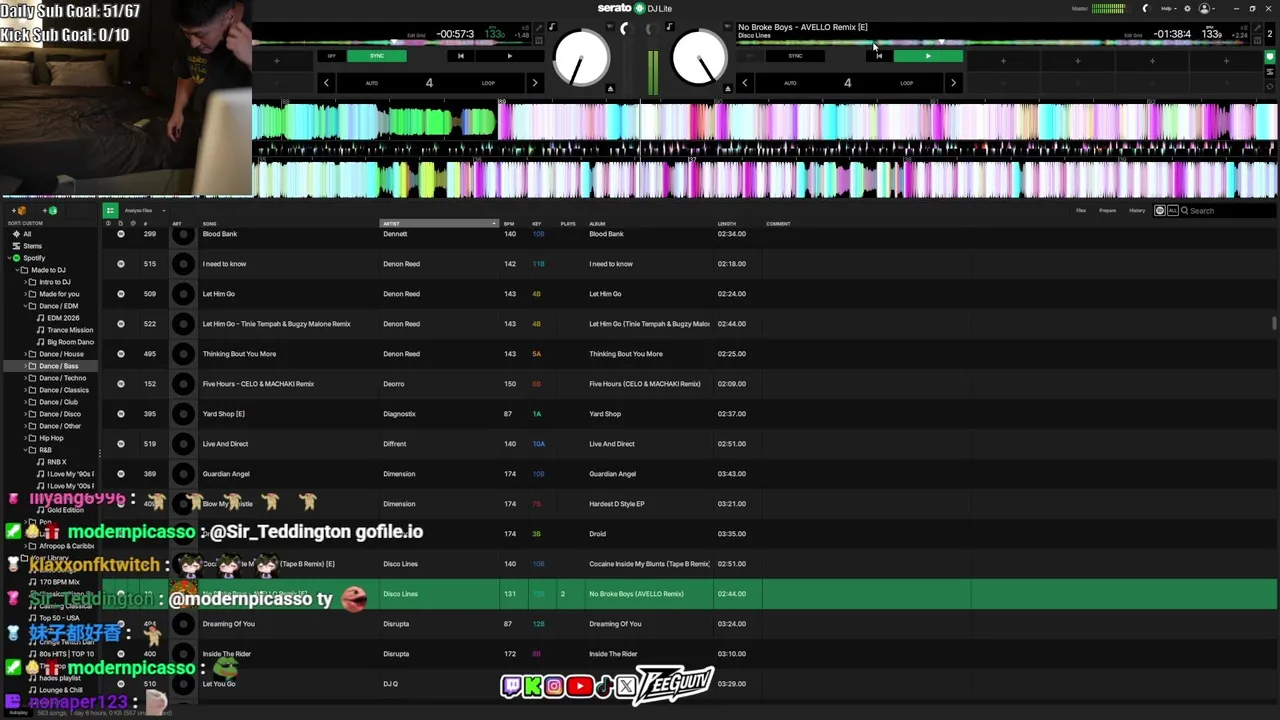Open the EDM 2026 playlist
Image resolution: width=1280 pixels, height=720 pixels.
point(63,318)
